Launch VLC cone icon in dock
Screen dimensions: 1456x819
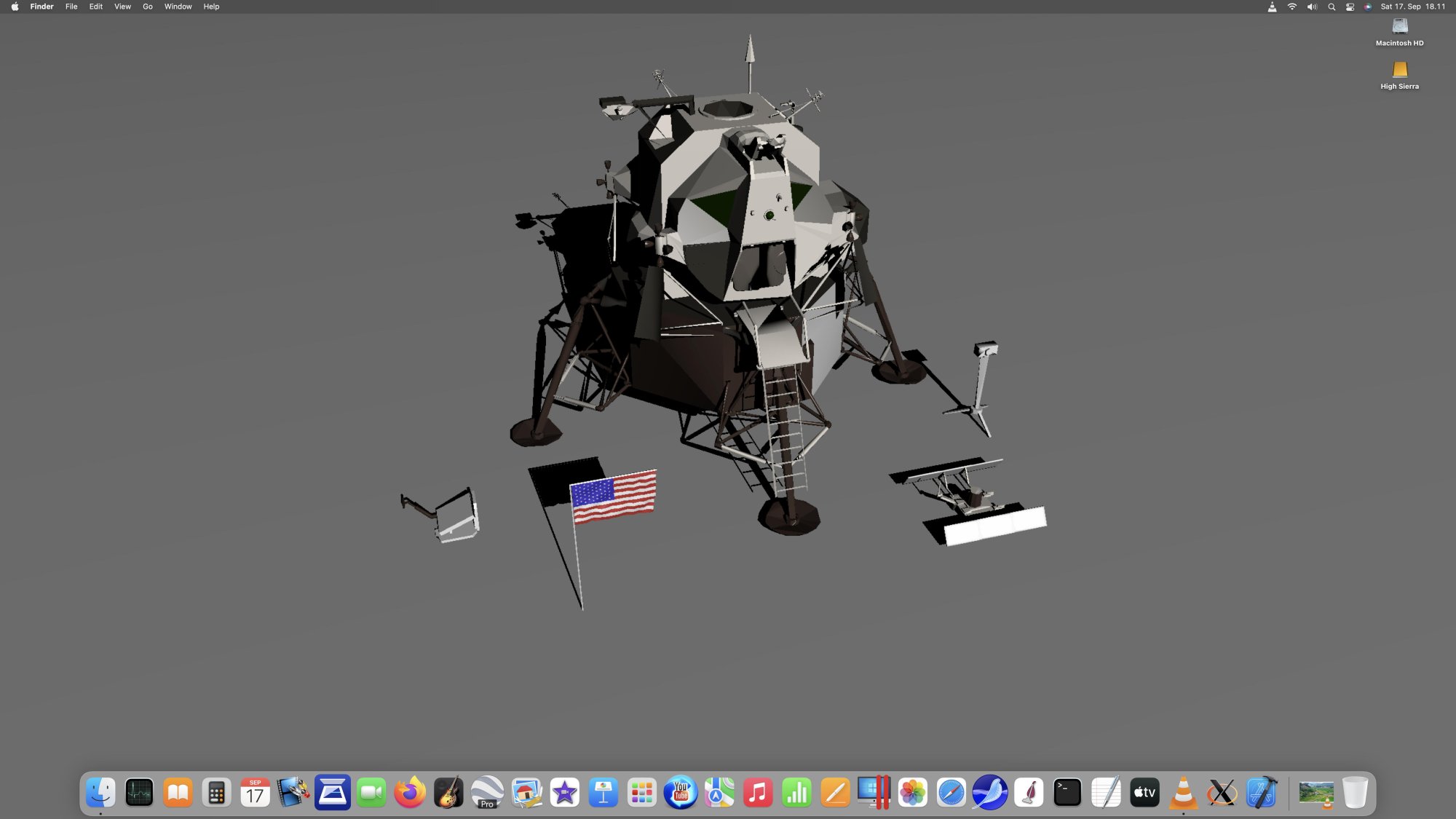click(1183, 793)
